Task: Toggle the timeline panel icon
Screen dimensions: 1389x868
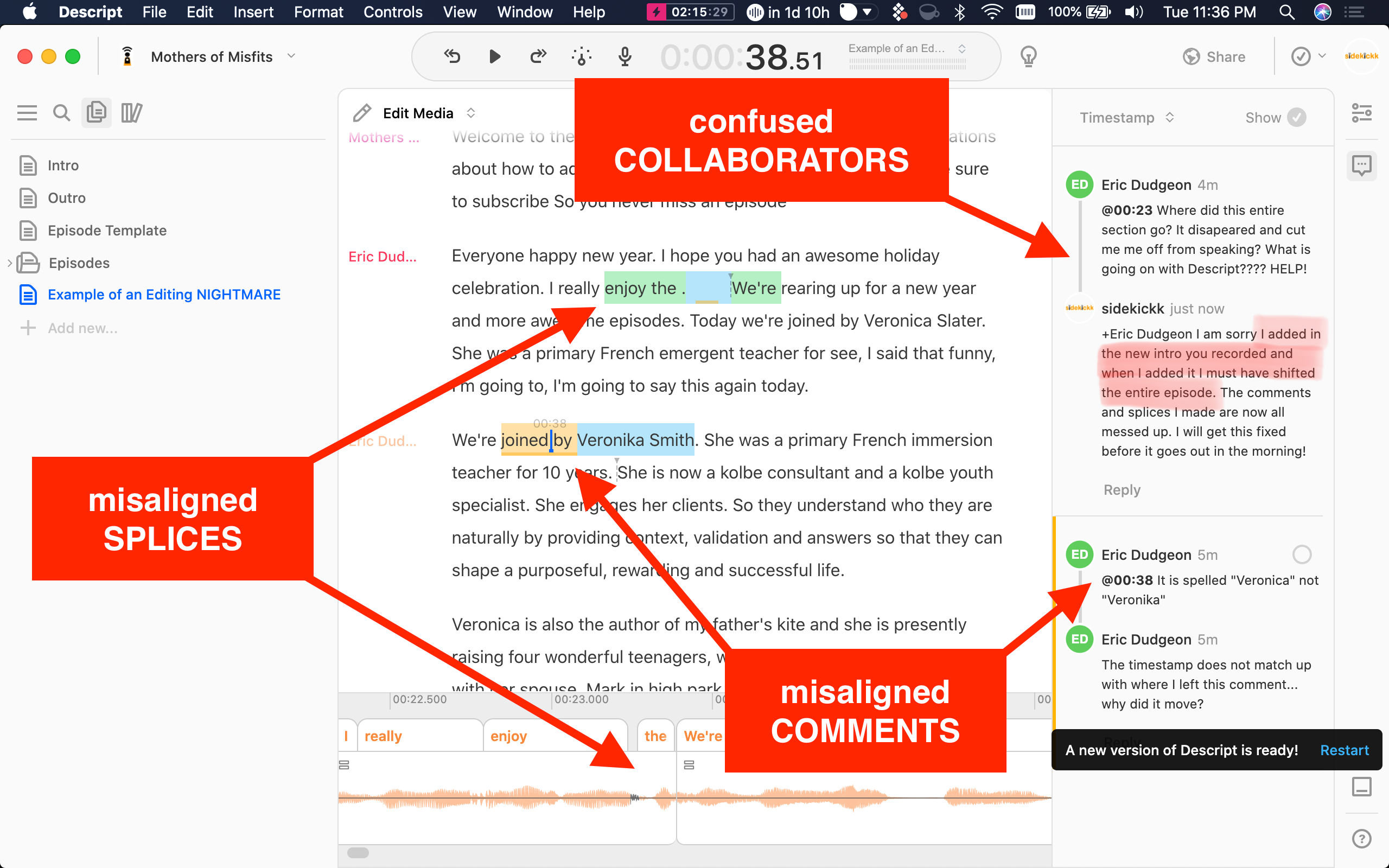Action: click(1361, 787)
